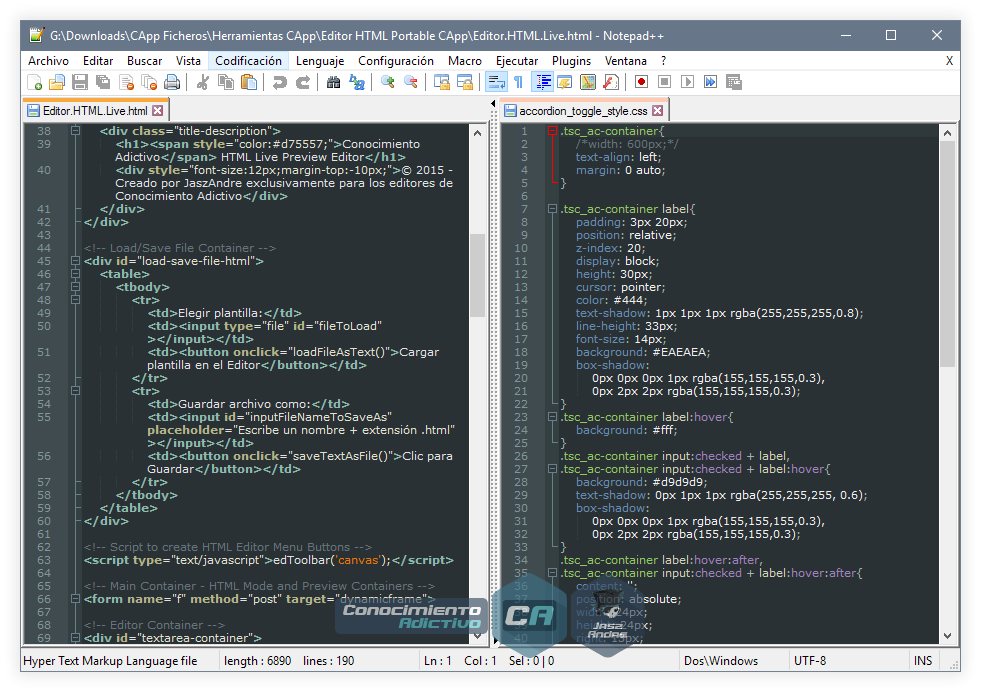
Task: Open the Codificación menu
Action: 248,60
